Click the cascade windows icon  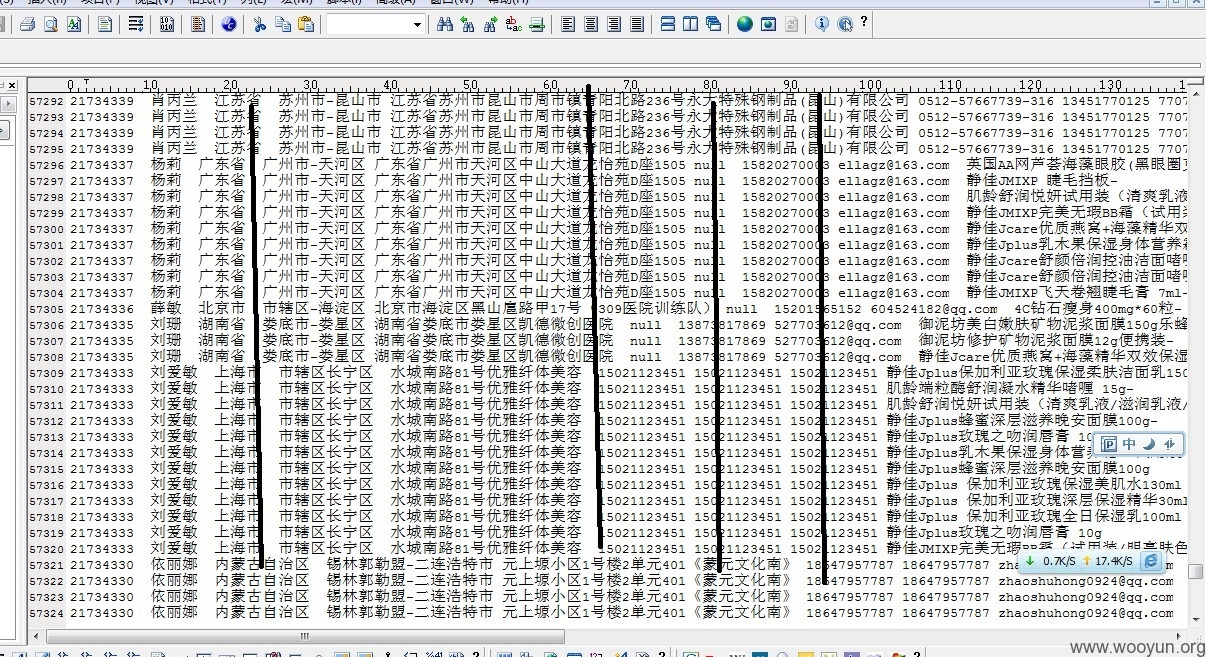713,24
